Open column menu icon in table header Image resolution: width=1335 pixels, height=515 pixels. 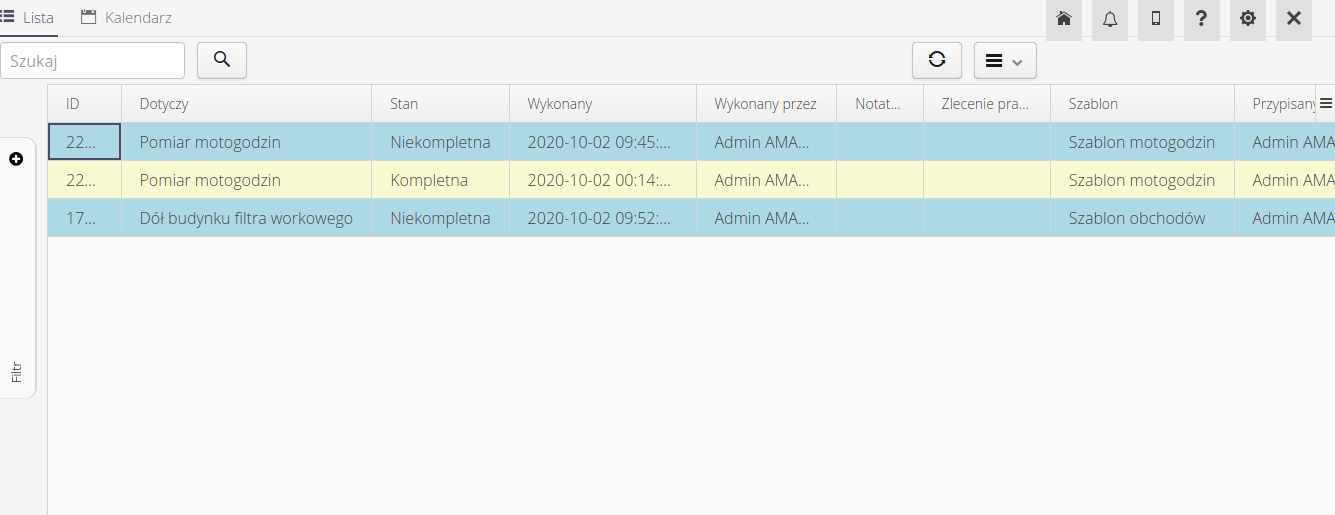[1325, 103]
